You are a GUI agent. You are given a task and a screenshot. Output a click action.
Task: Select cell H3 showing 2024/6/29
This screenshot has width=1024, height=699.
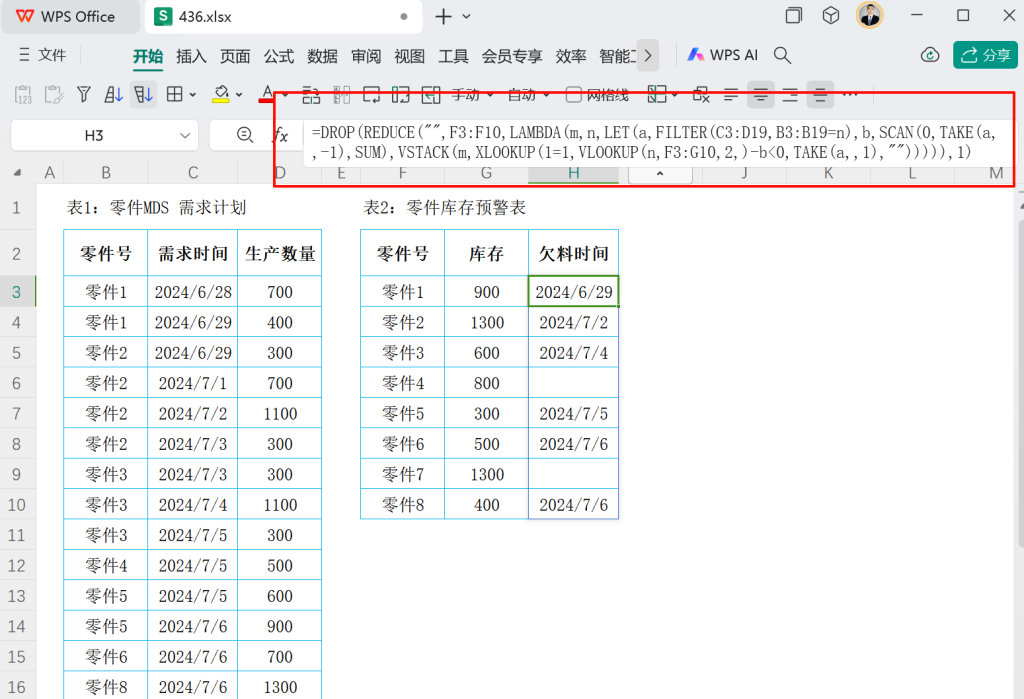click(573, 291)
